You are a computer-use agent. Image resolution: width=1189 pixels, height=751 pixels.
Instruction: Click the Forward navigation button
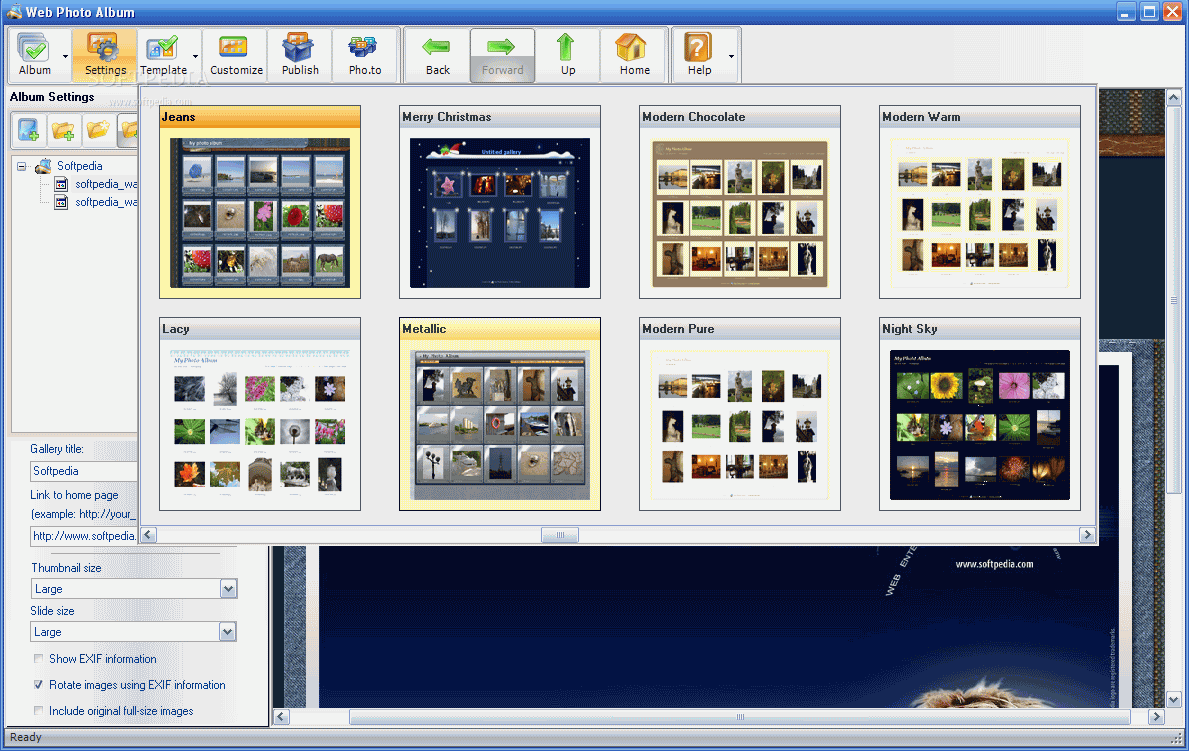(502, 55)
